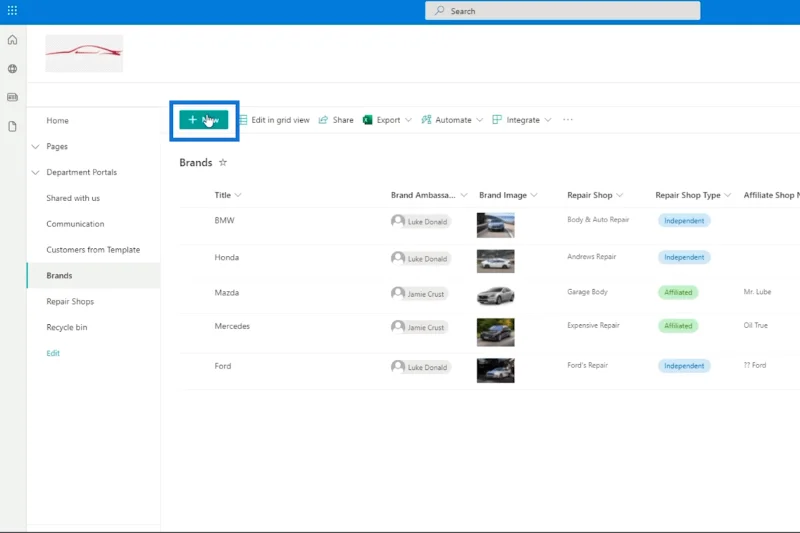Click the Home icon in left rail
The height and width of the screenshot is (533, 800).
[x=12, y=40]
